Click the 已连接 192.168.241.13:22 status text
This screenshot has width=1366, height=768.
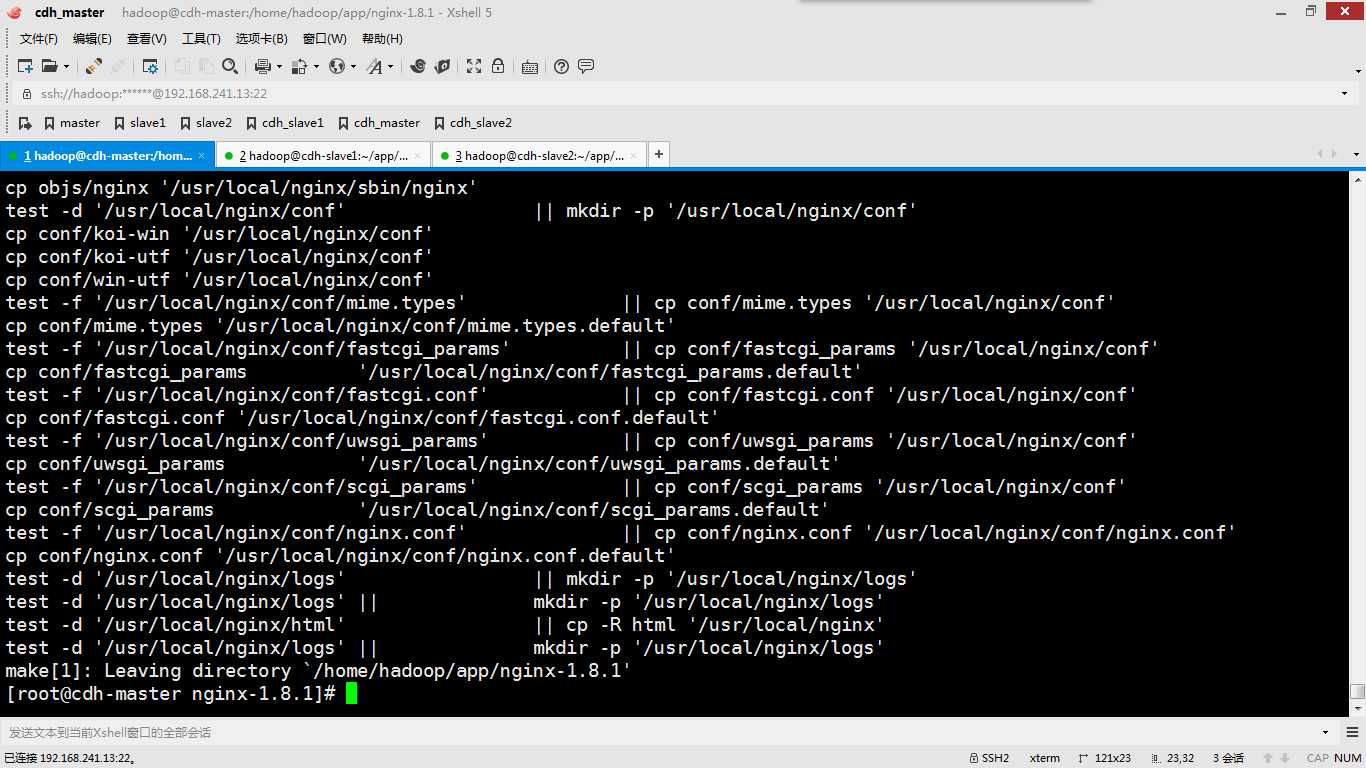[x=70, y=758]
